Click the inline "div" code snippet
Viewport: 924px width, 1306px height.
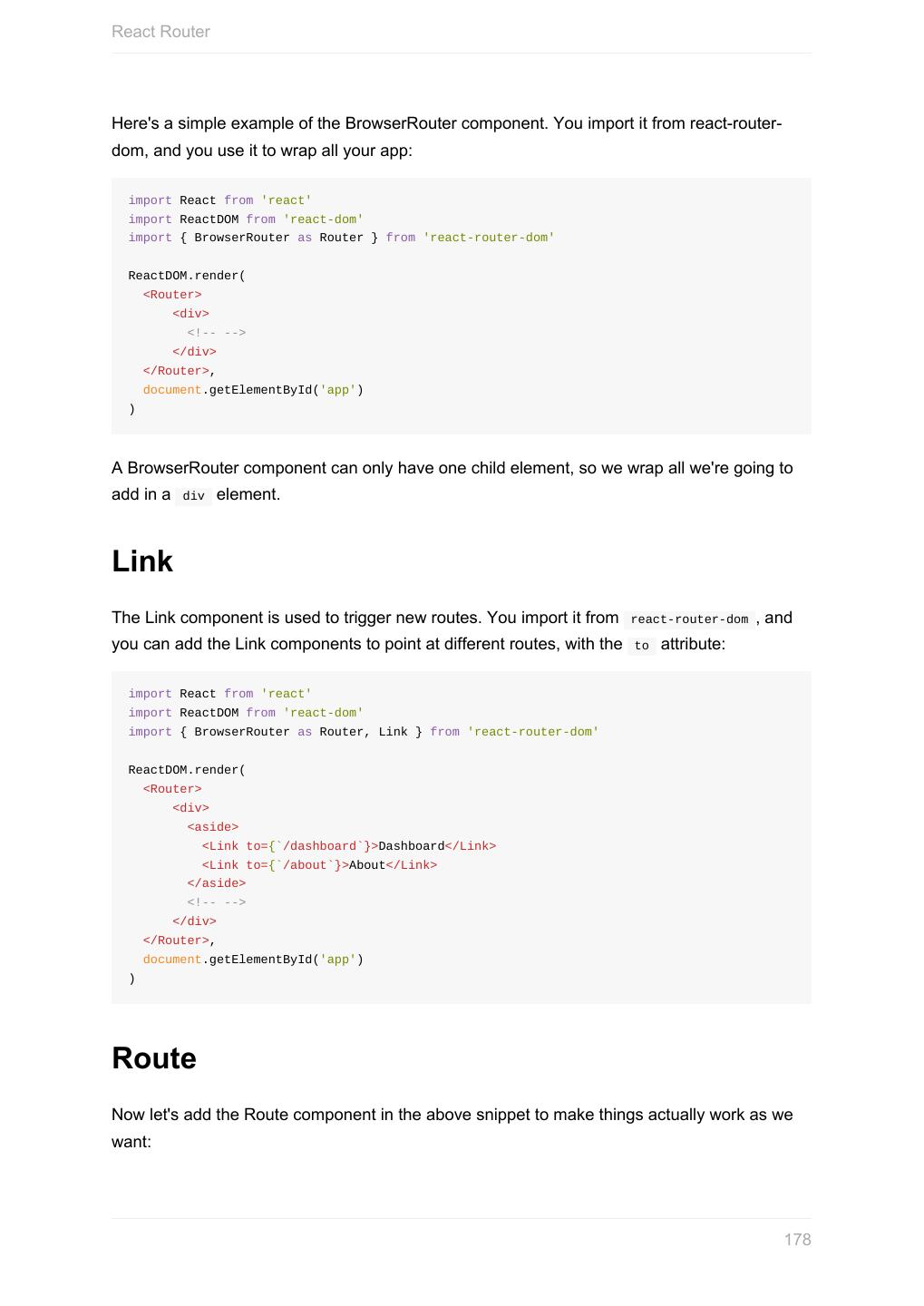193,496
